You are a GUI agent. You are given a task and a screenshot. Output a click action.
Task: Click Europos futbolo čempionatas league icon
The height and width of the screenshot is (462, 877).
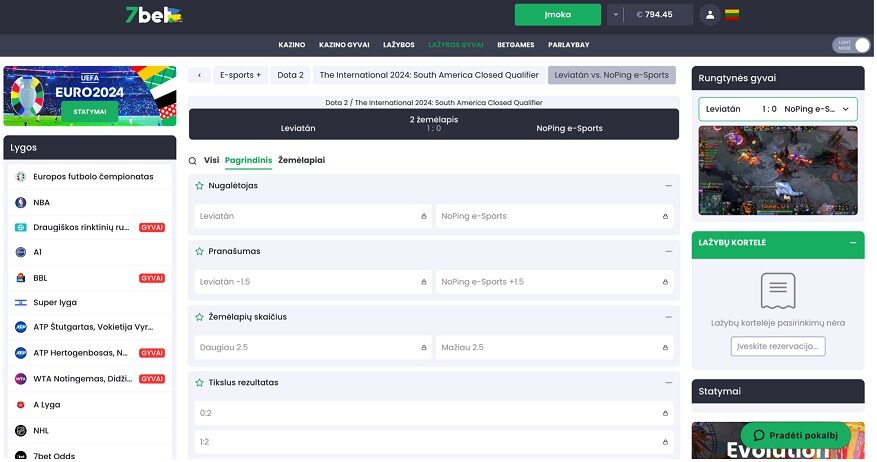pos(21,177)
